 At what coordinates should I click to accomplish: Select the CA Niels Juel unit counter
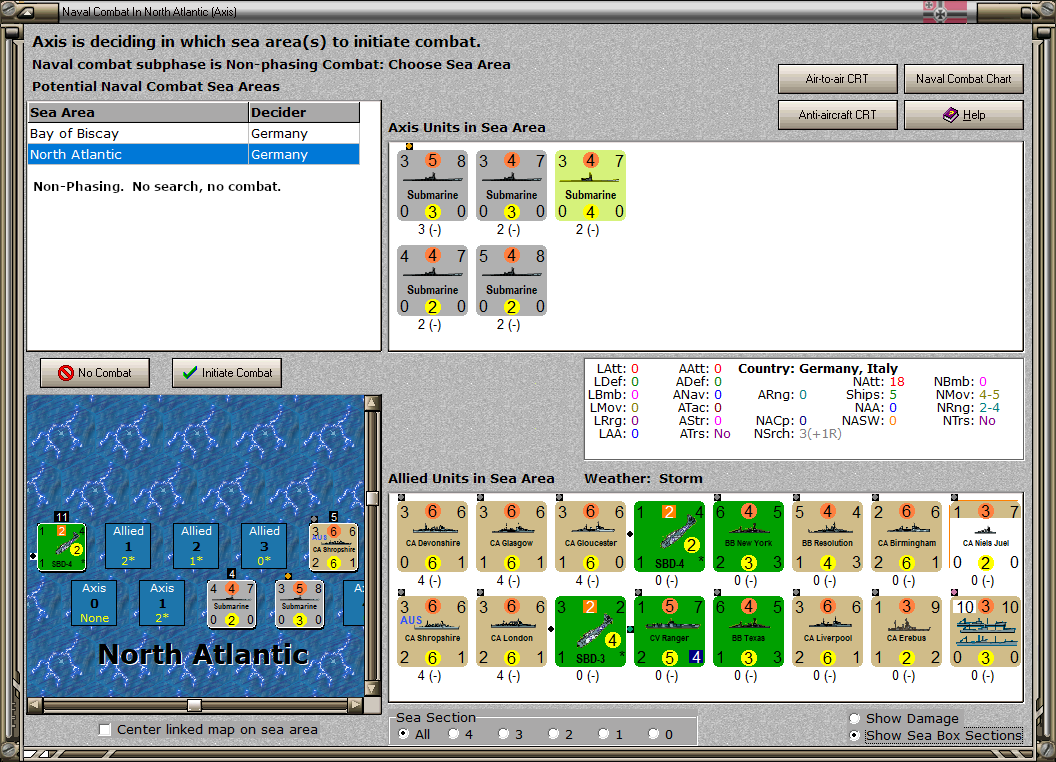pos(985,536)
